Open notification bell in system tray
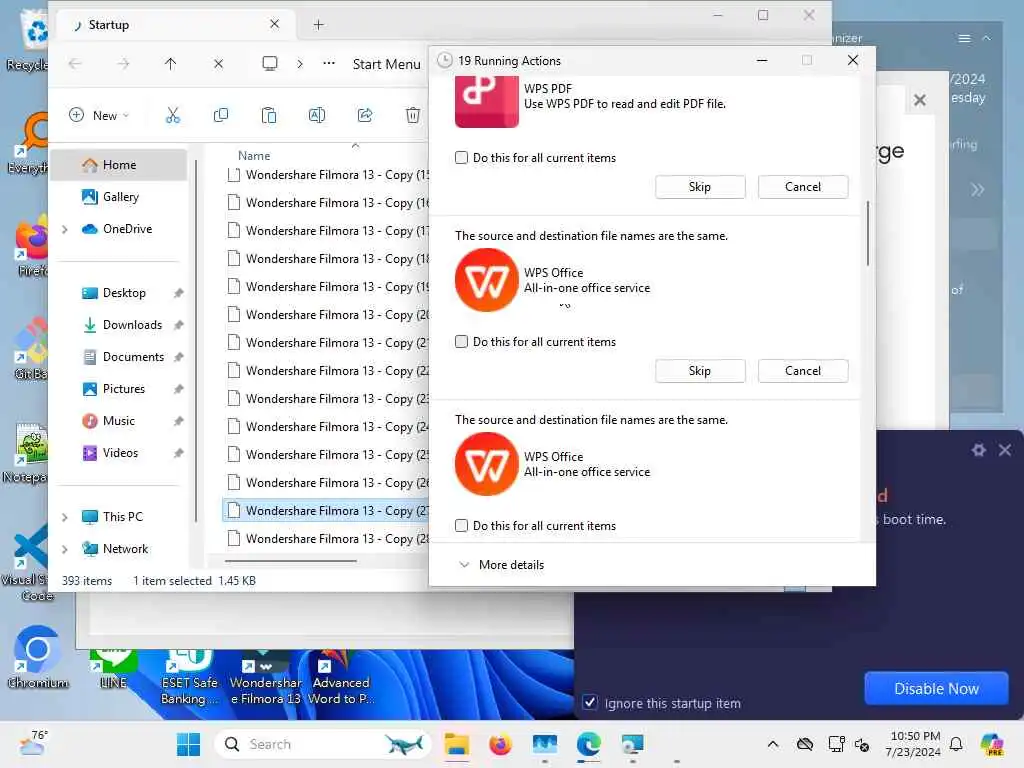Screen dimensions: 1024x768 (956, 744)
